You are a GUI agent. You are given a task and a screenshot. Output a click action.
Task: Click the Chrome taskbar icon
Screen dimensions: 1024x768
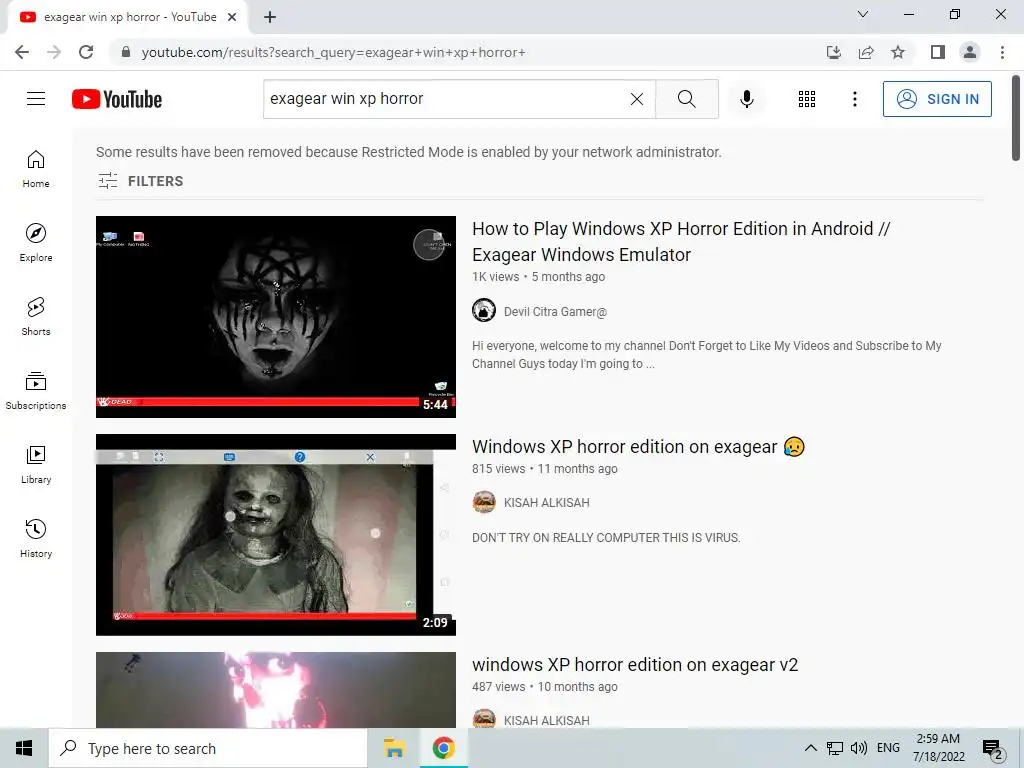[443, 748]
